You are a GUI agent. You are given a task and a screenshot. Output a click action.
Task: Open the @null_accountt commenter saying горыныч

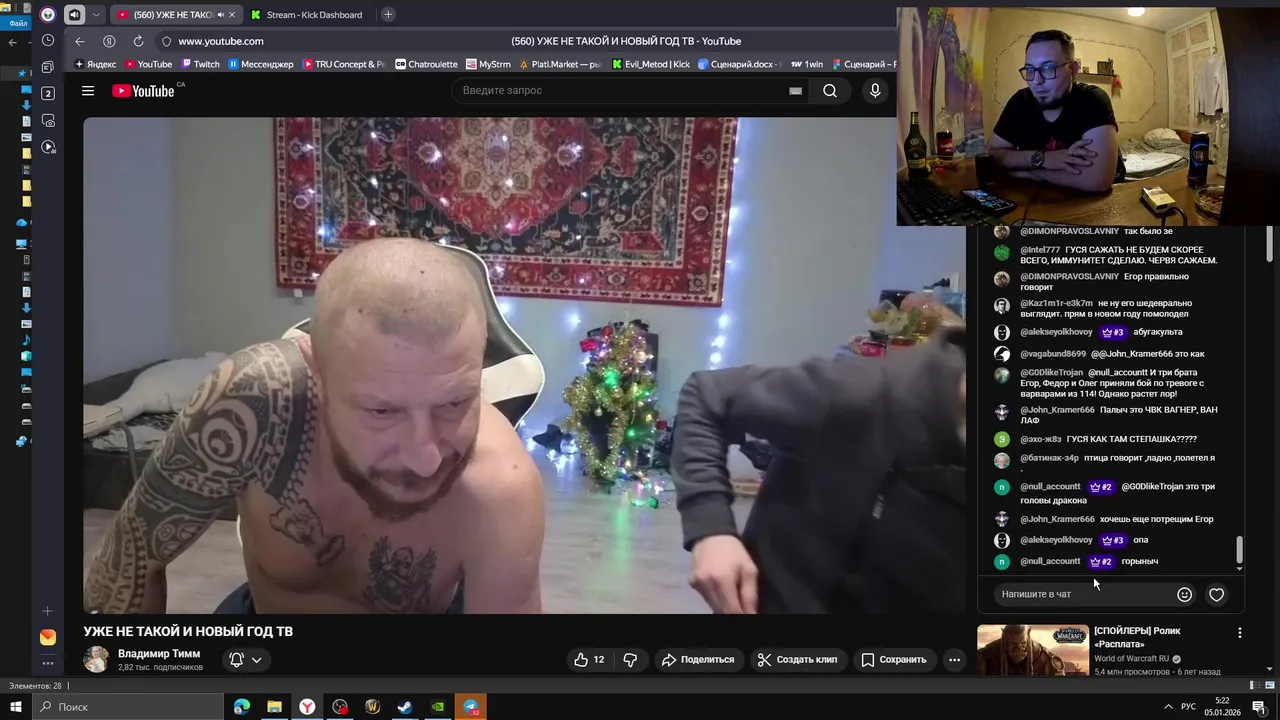click(1050, 561)
